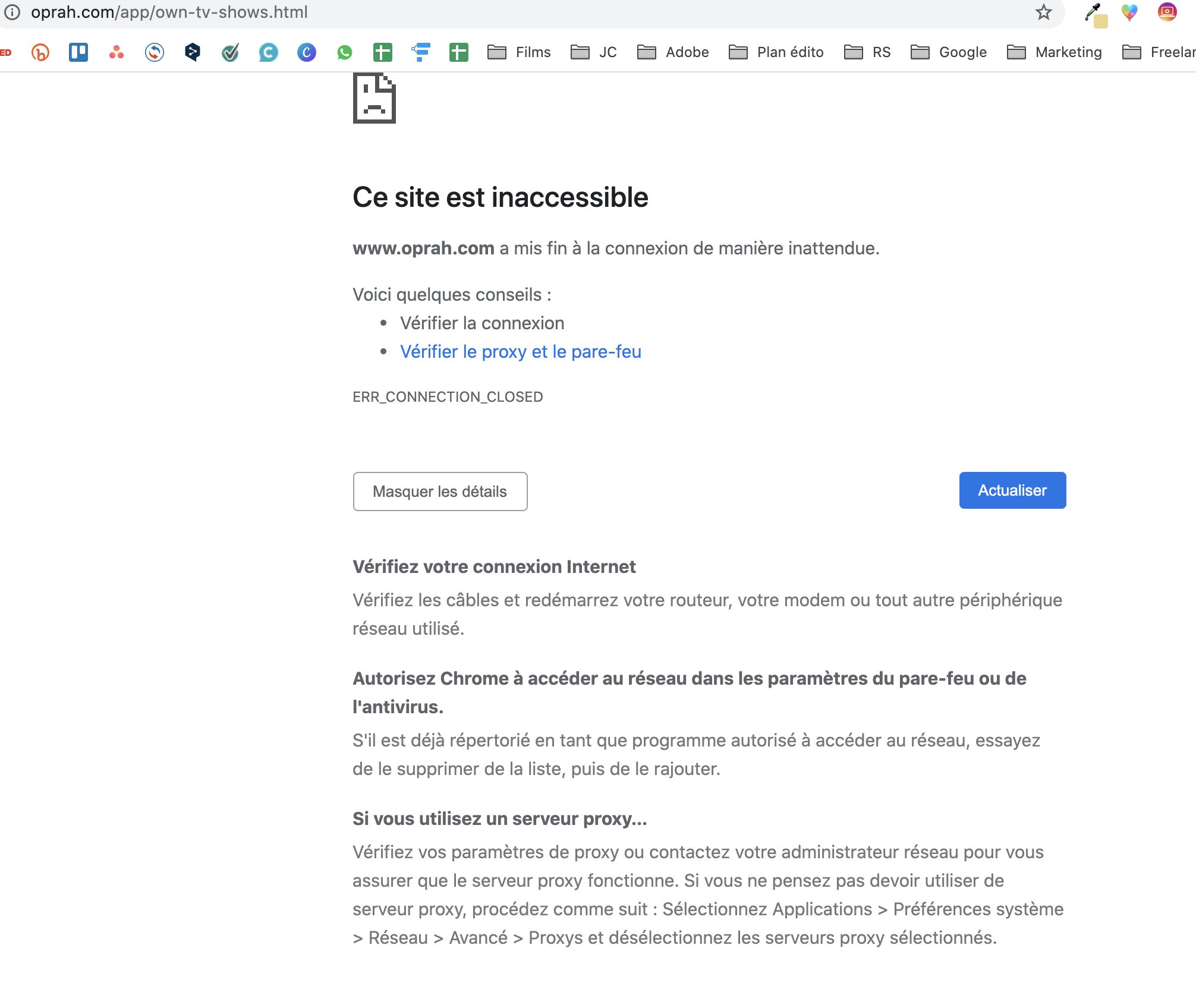1196x1008 pixels.
Task: Toggle the bookmark star for this page
Action: (1044, 12)
